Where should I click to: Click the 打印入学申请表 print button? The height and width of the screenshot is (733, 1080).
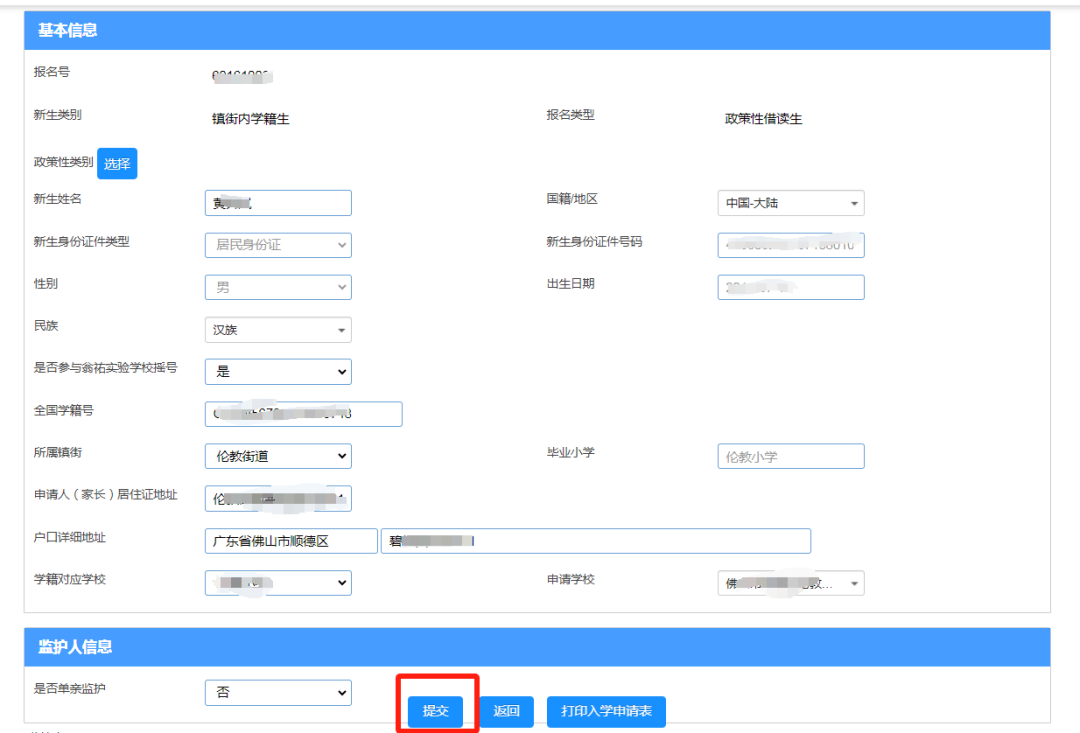point(606,711)
